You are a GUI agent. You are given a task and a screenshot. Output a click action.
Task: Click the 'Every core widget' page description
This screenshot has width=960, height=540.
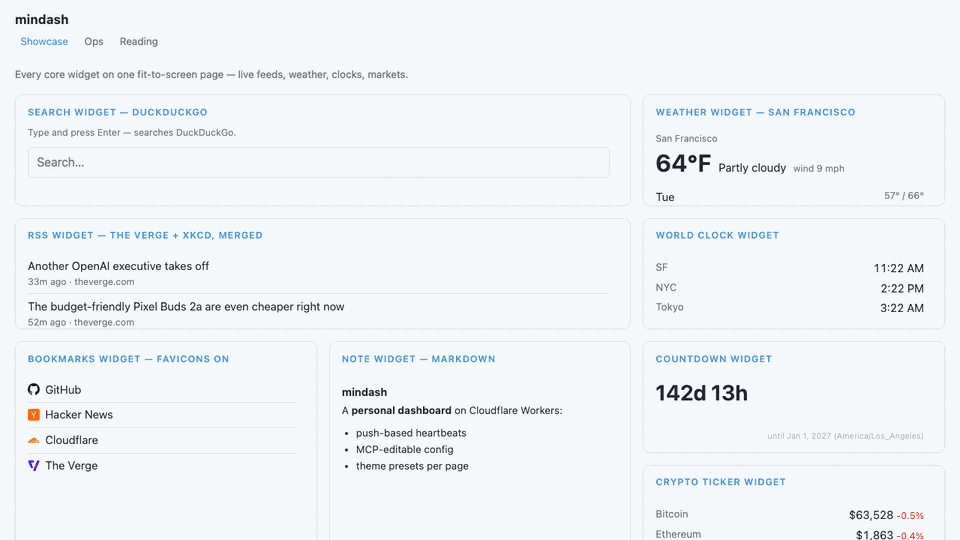pyautogui.click(x=211, y=74)
